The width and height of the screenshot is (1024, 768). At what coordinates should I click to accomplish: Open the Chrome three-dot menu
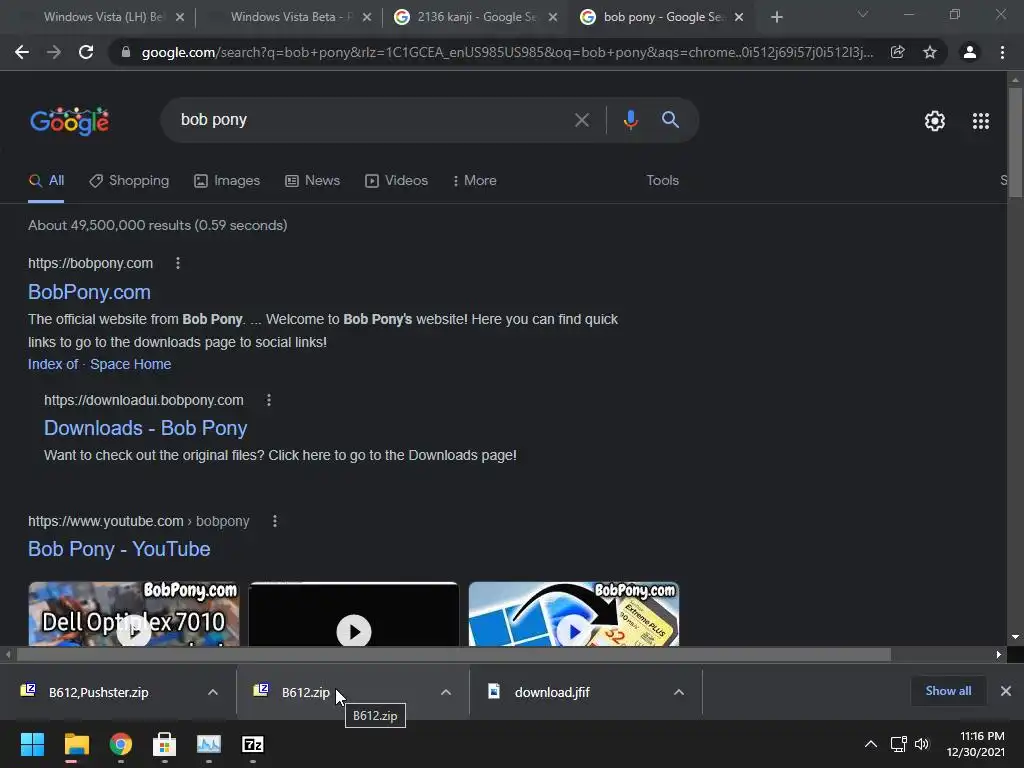[x=1002, y=52]
